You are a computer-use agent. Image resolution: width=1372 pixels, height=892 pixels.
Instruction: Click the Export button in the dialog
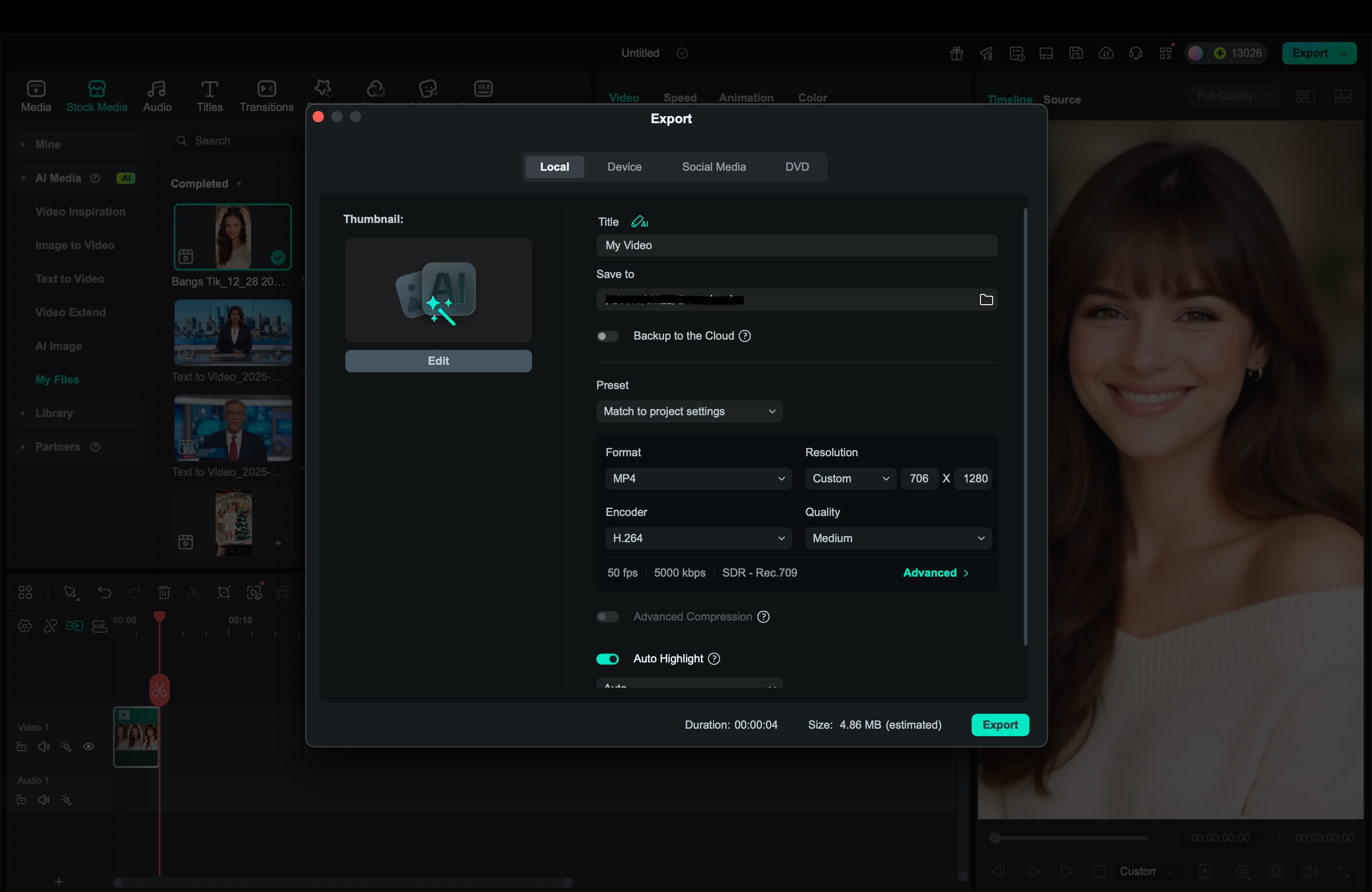point(1000,725)
